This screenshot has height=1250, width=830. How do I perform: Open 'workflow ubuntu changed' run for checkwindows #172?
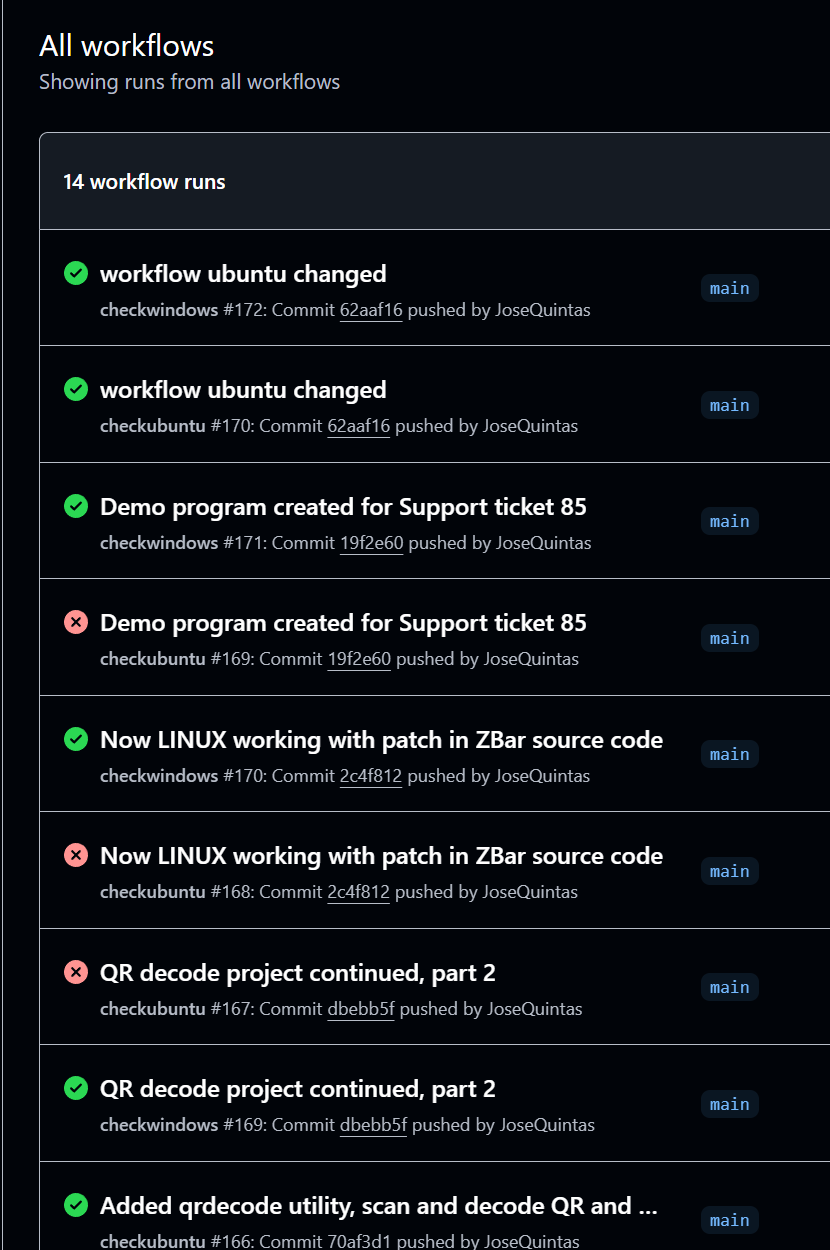(243, 274)
